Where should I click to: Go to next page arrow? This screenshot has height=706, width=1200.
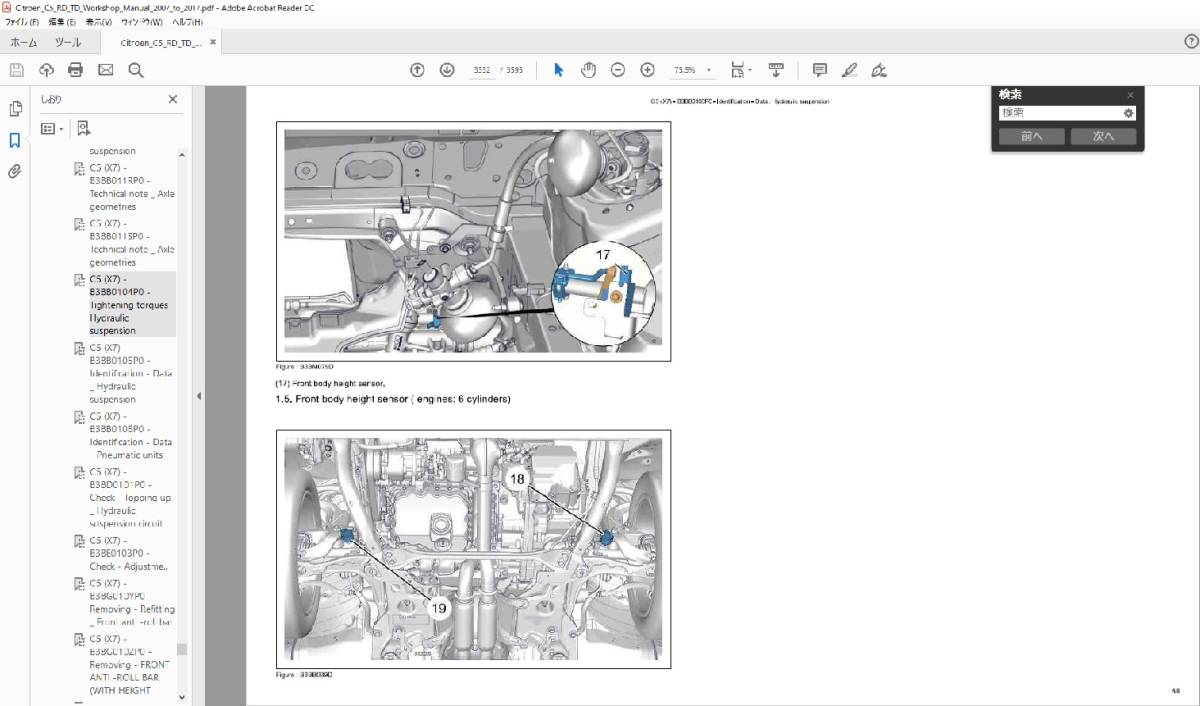coord(447,70)
